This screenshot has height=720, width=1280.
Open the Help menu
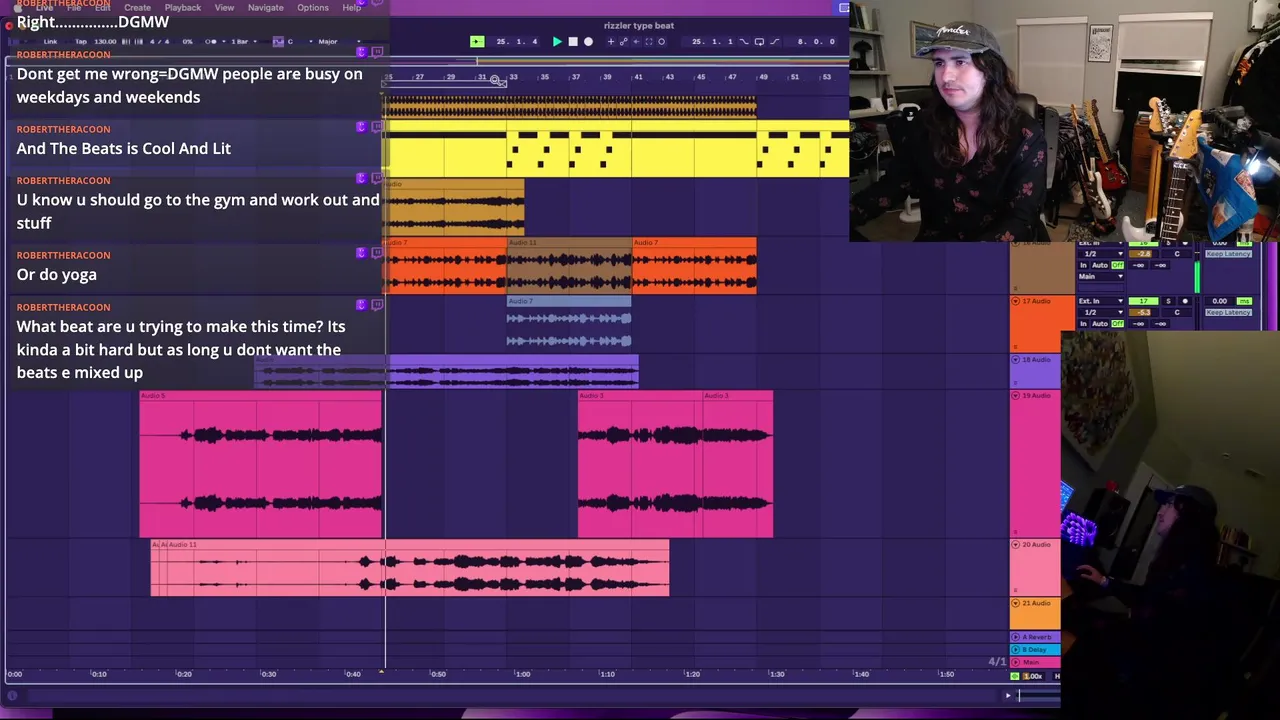(351, 8)
